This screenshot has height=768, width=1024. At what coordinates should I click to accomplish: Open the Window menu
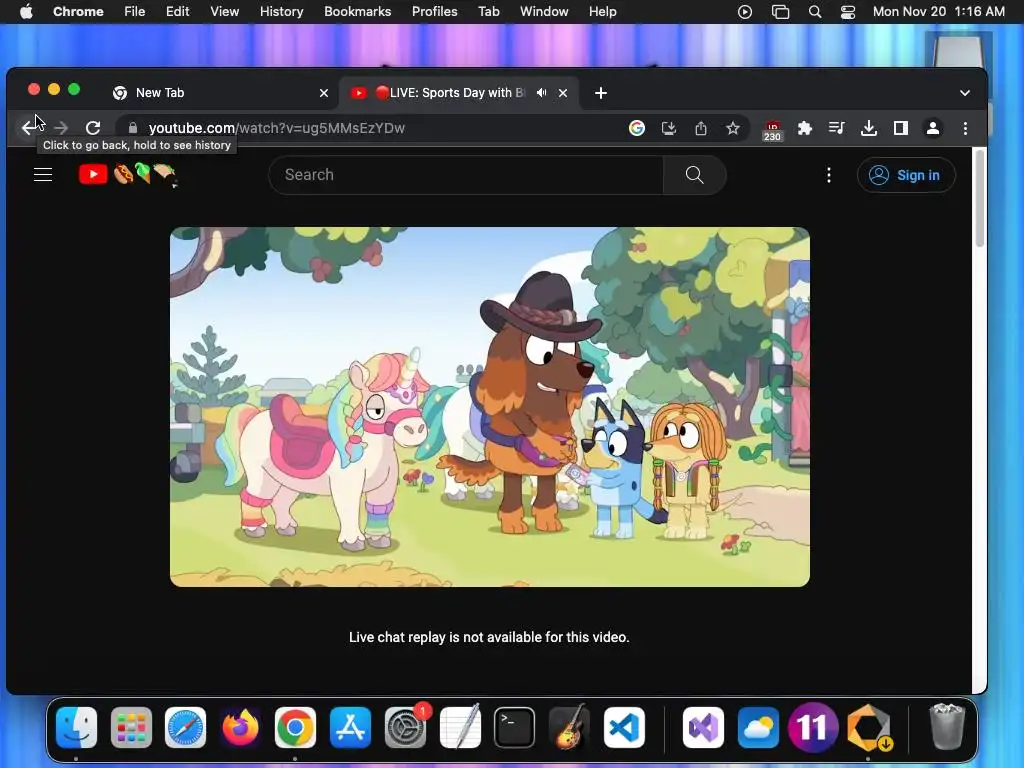[544, 12]
